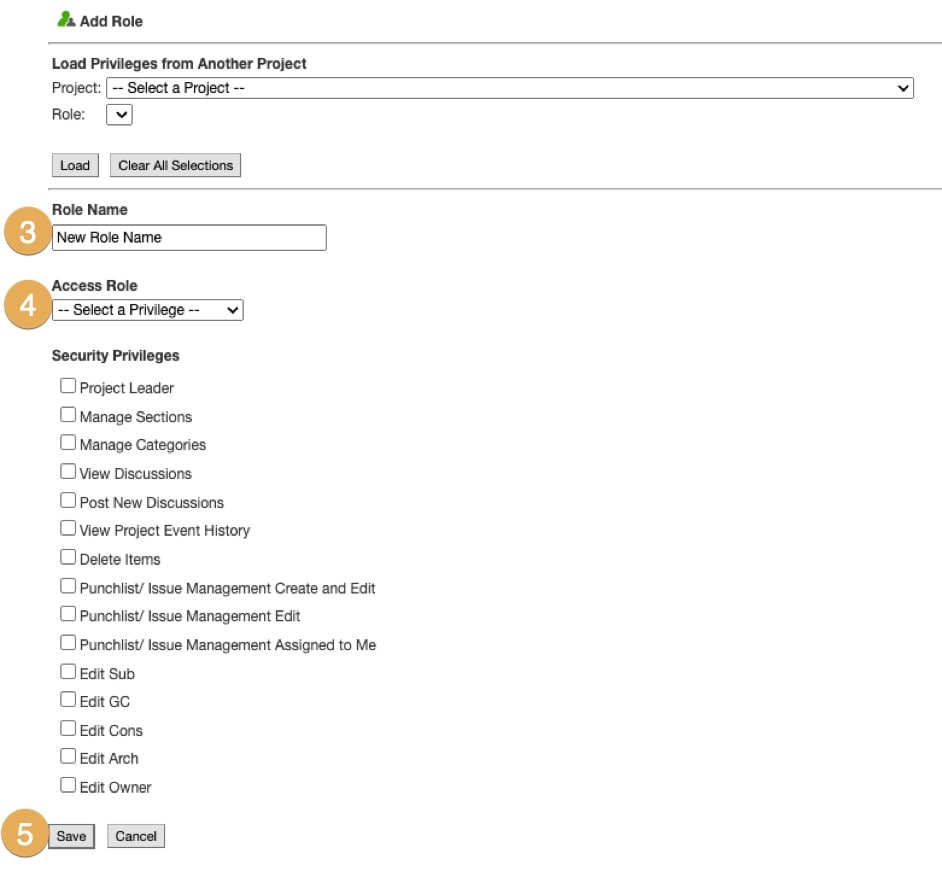942x871 pixels.
Task: Click the green Add Role users icon
Action: pyautogui.click(x=67, y=20)
